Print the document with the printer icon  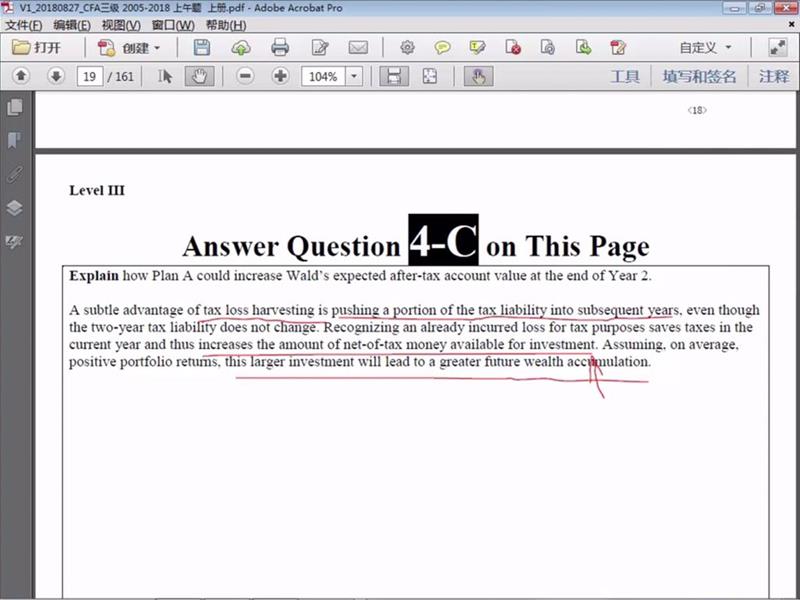(280, 47)
